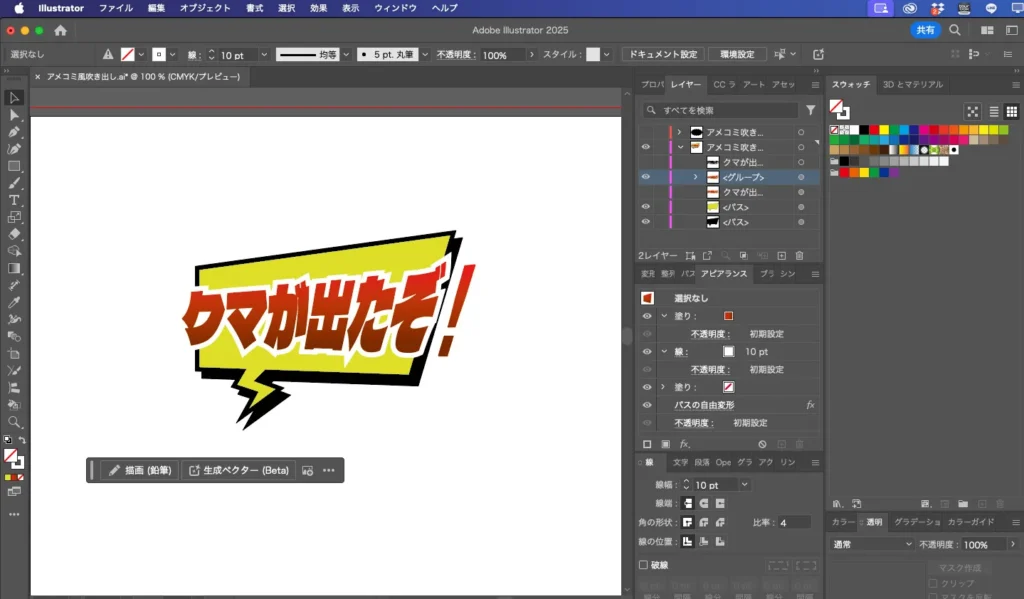1024x599 pixels.
Task: Toggle visibility of パスの自由変形 effect
Action: point(646,405)
